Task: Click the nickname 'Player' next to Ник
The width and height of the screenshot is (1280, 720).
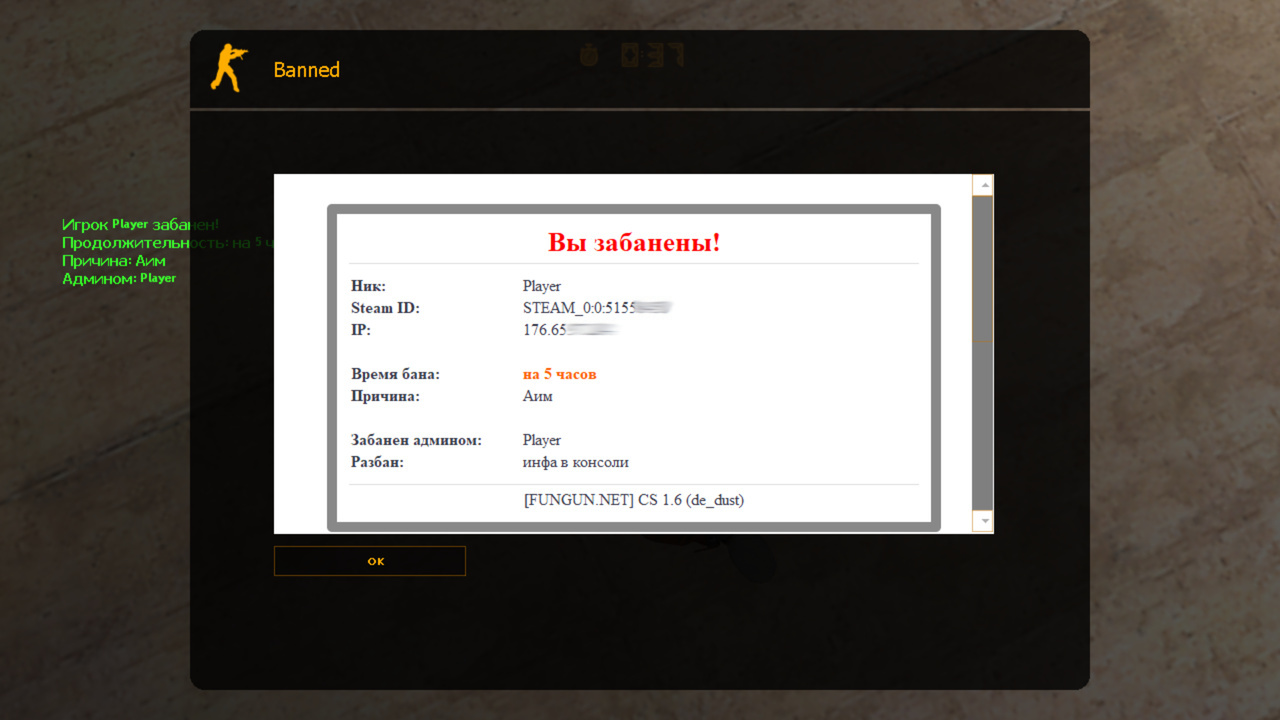Action: (541, 286)
